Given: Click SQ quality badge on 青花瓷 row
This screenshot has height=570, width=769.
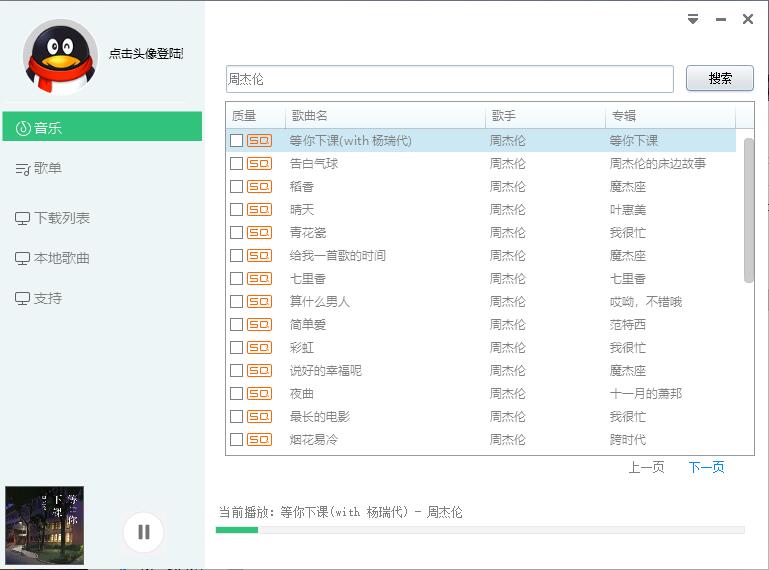Looking at the screenshot, I should 259,233.
